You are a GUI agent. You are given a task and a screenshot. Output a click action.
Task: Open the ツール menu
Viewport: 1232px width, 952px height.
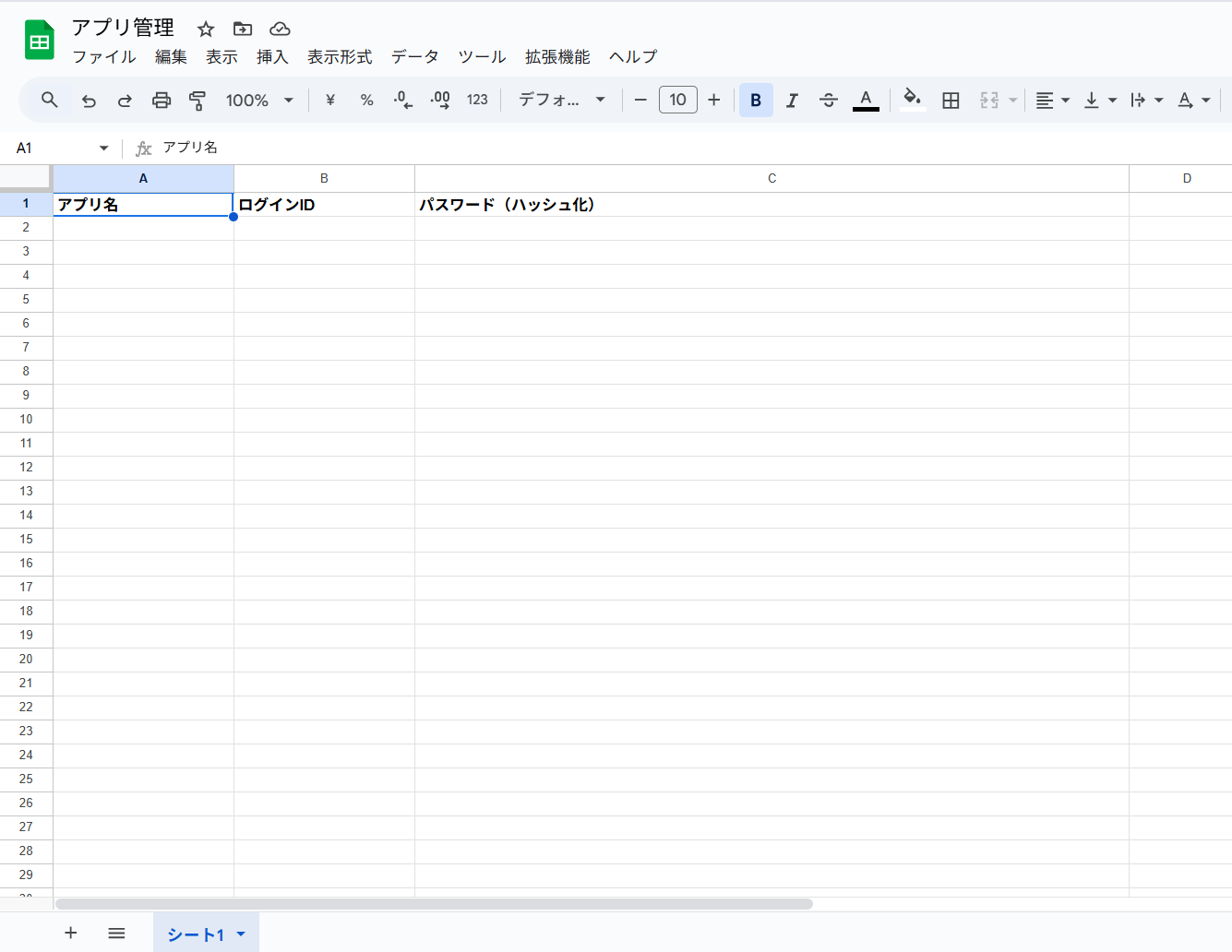tap(482, 57)
